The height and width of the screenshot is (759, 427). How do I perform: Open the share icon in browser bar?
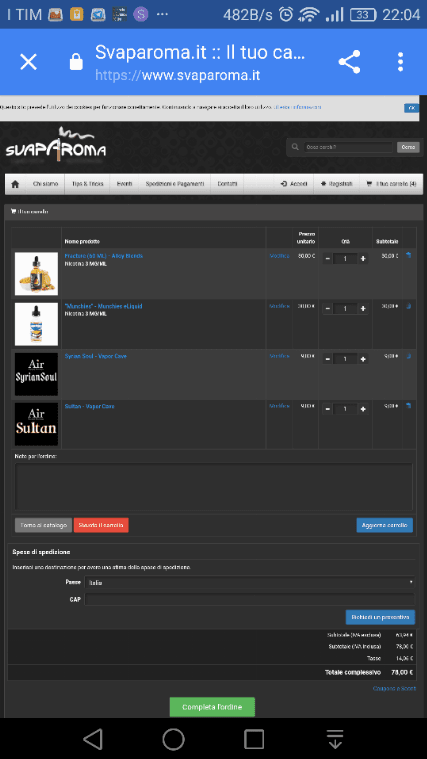349,62
